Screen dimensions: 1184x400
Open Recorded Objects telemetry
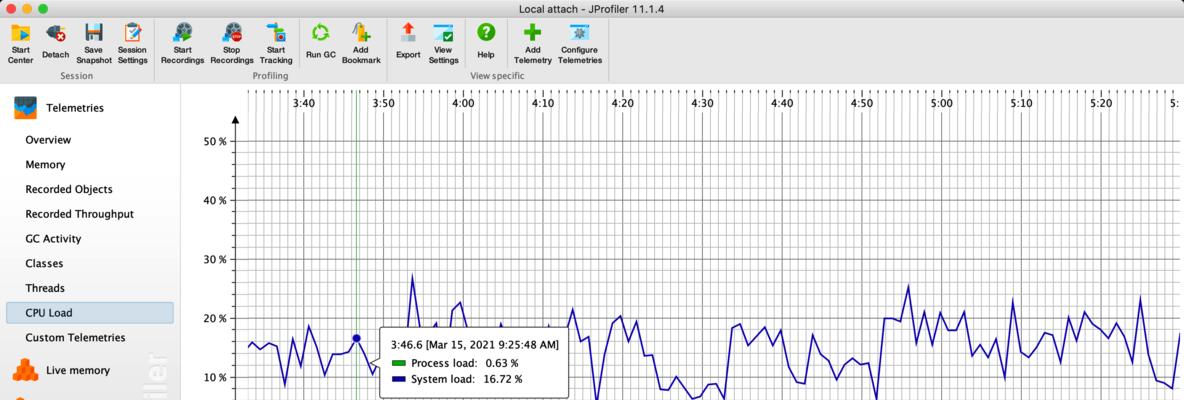[x=69, y=189]
